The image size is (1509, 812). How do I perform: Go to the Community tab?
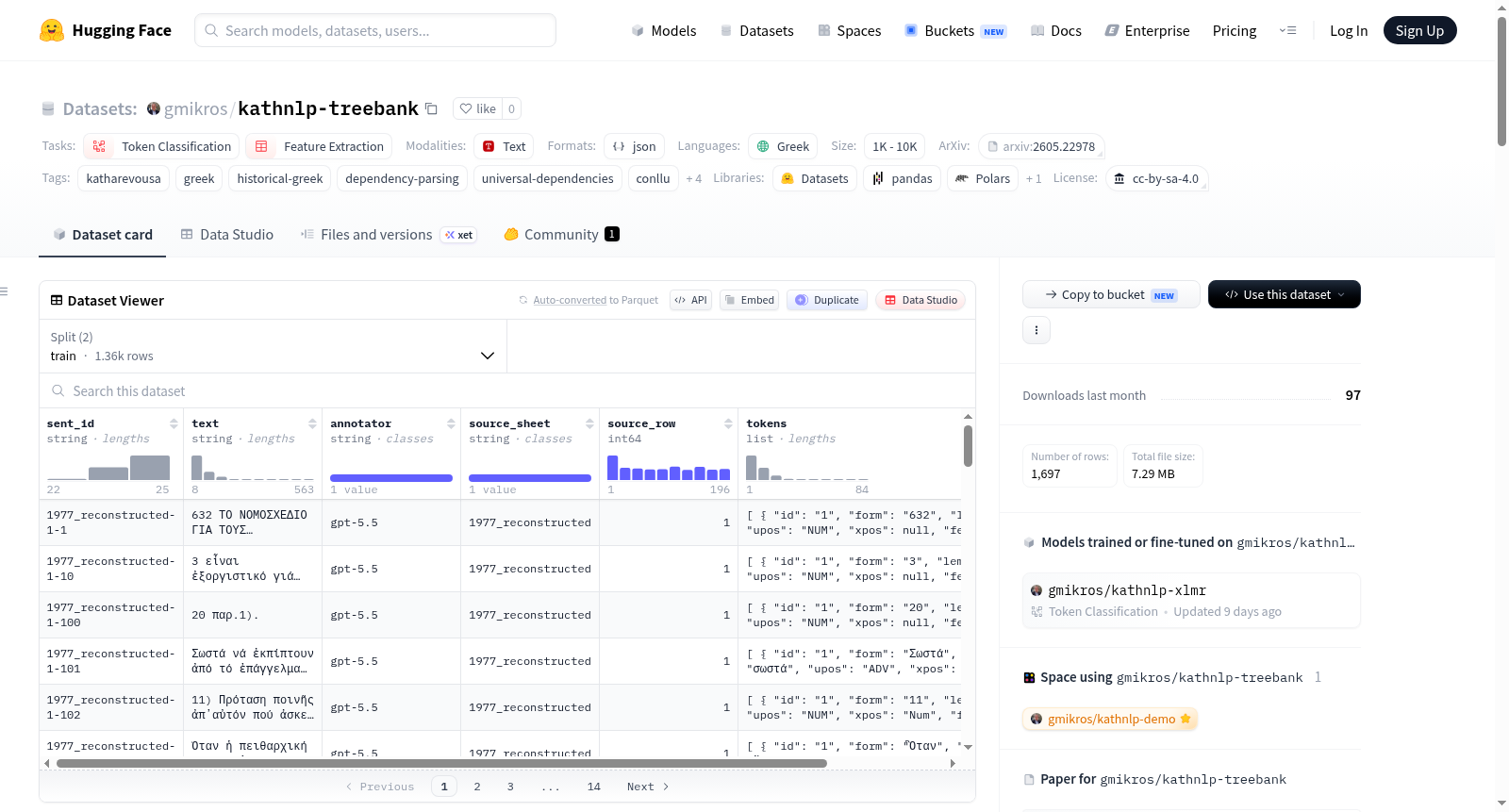tap(561, 234)
